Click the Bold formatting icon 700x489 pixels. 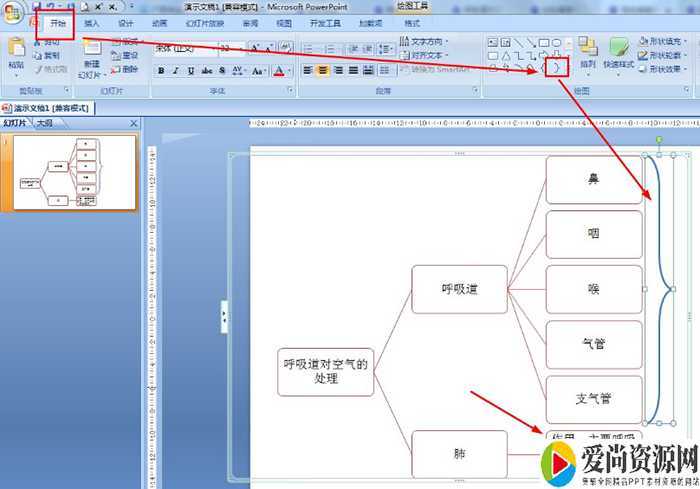click(161, 71)
